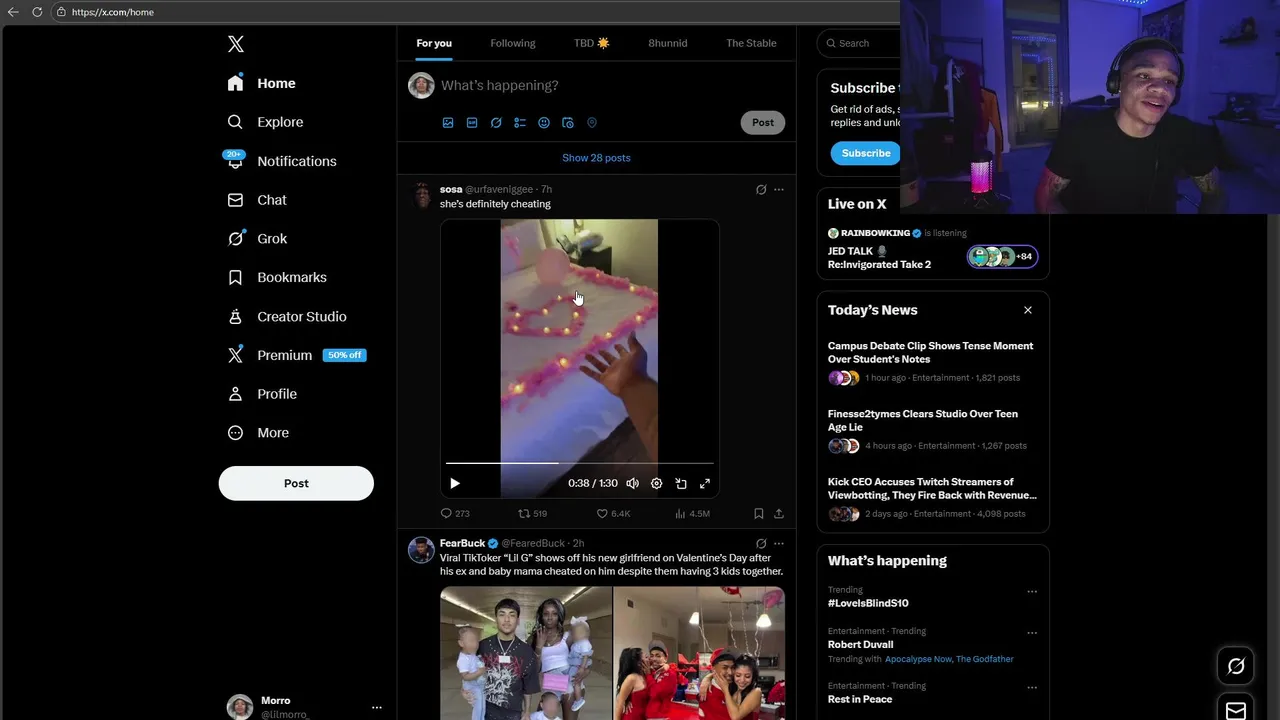Viewport: 1280px width, 720px height.
Task: Click the large sidebar Post button
Action: coord(296,483)
